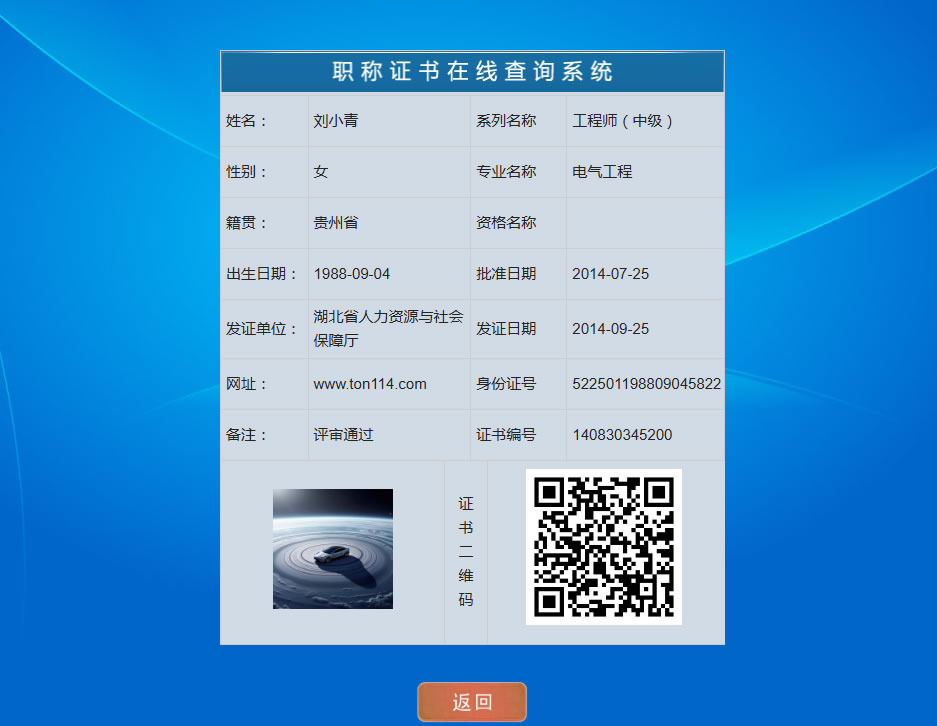The width and height of the screenshot is (937, 726).
Task: Click the 性别： label
Action: coord(246,172)
